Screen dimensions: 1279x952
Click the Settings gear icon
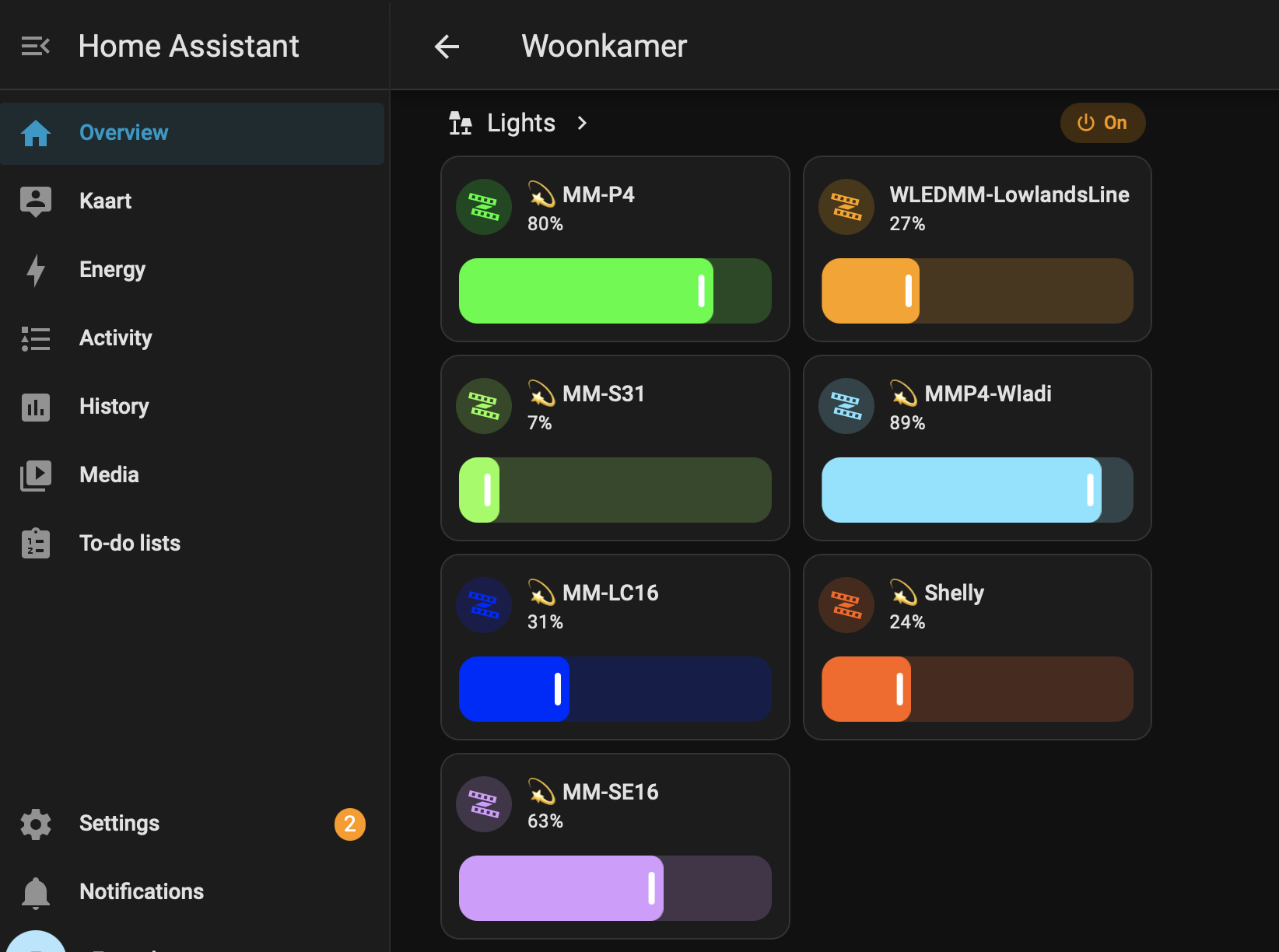pos(36,824)
